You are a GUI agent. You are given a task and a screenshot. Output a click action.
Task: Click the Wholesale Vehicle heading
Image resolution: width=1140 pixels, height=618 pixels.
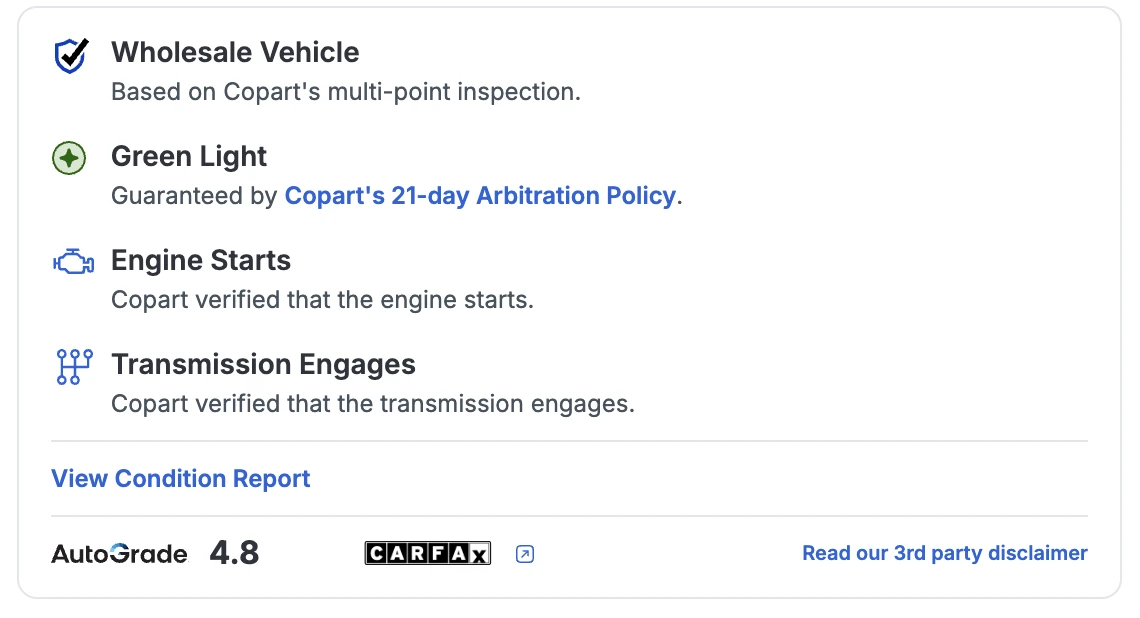point(235,52)
